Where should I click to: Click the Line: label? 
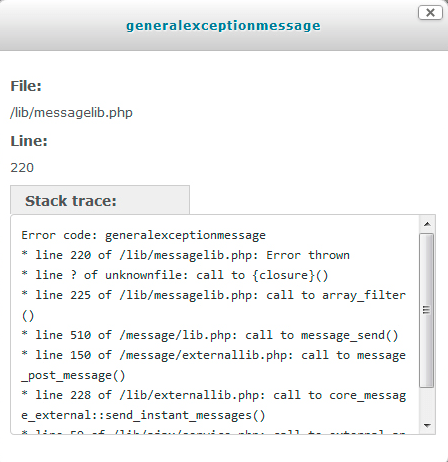pos(29,141)
